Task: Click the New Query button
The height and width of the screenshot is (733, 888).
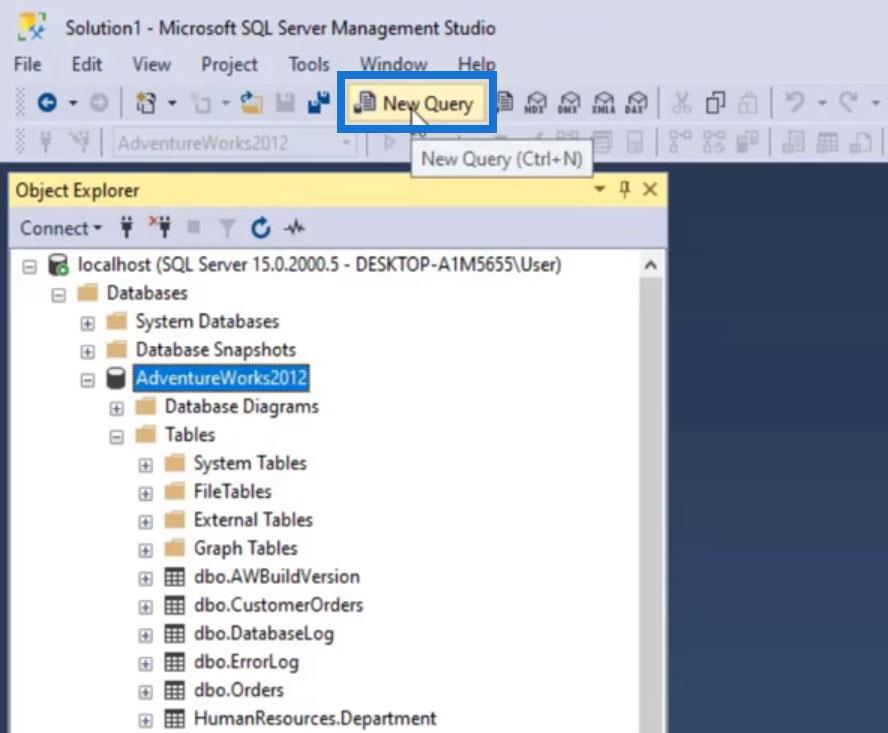Action: pos(417,103)
